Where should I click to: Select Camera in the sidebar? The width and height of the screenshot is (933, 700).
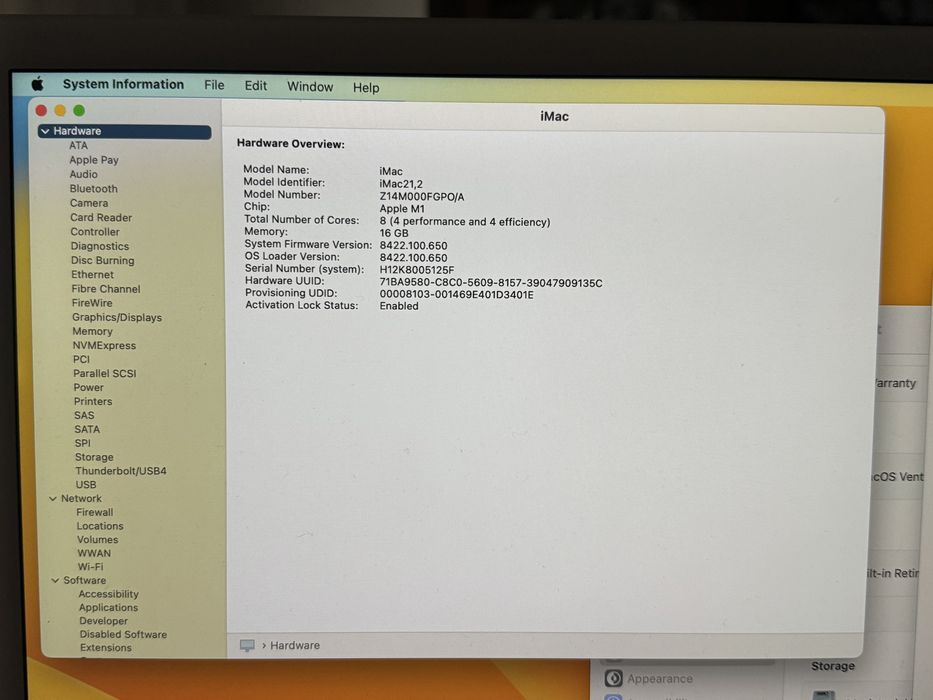point(89,203)
